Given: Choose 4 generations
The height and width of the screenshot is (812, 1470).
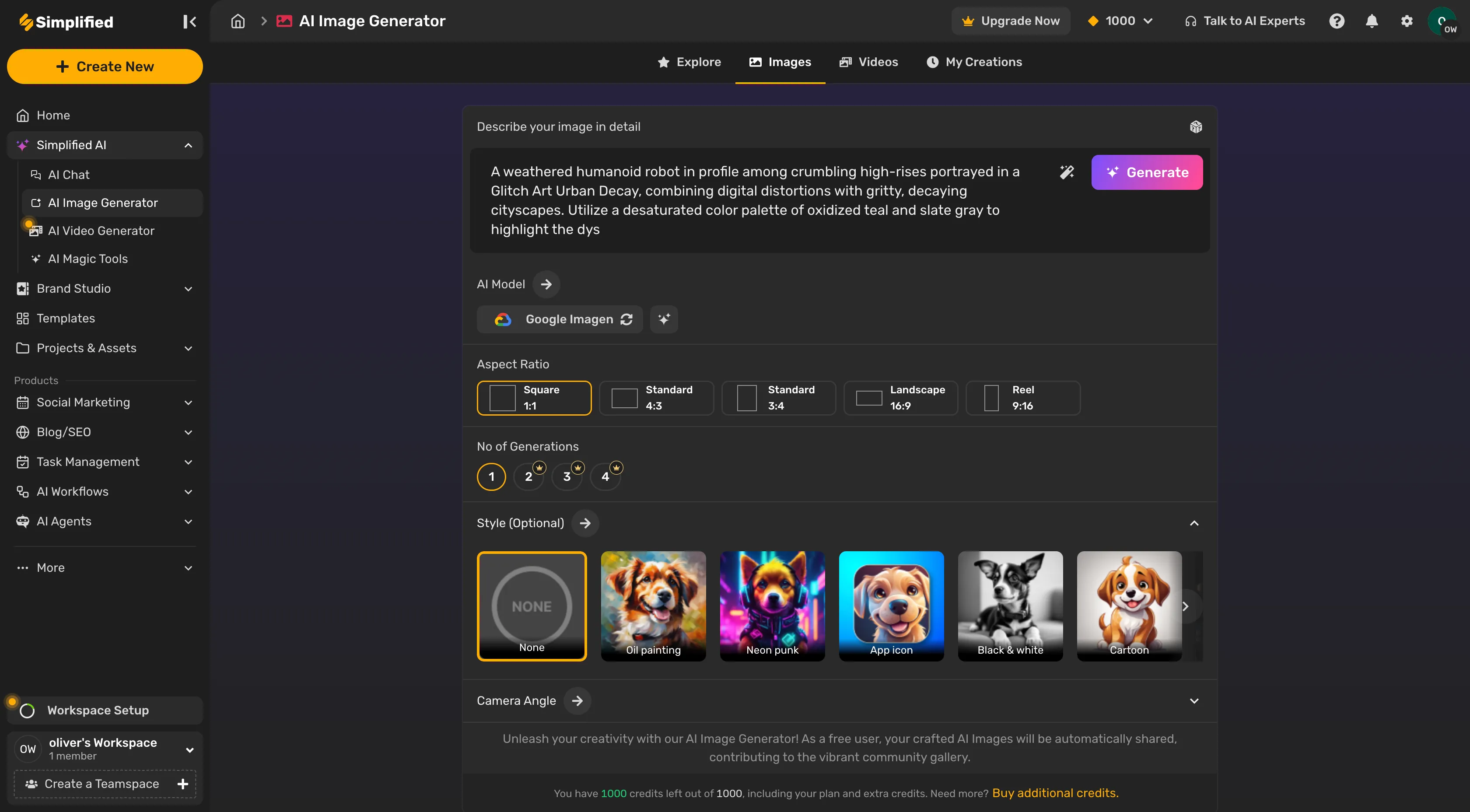Looking at the screenshot, I should coord(606,476).
